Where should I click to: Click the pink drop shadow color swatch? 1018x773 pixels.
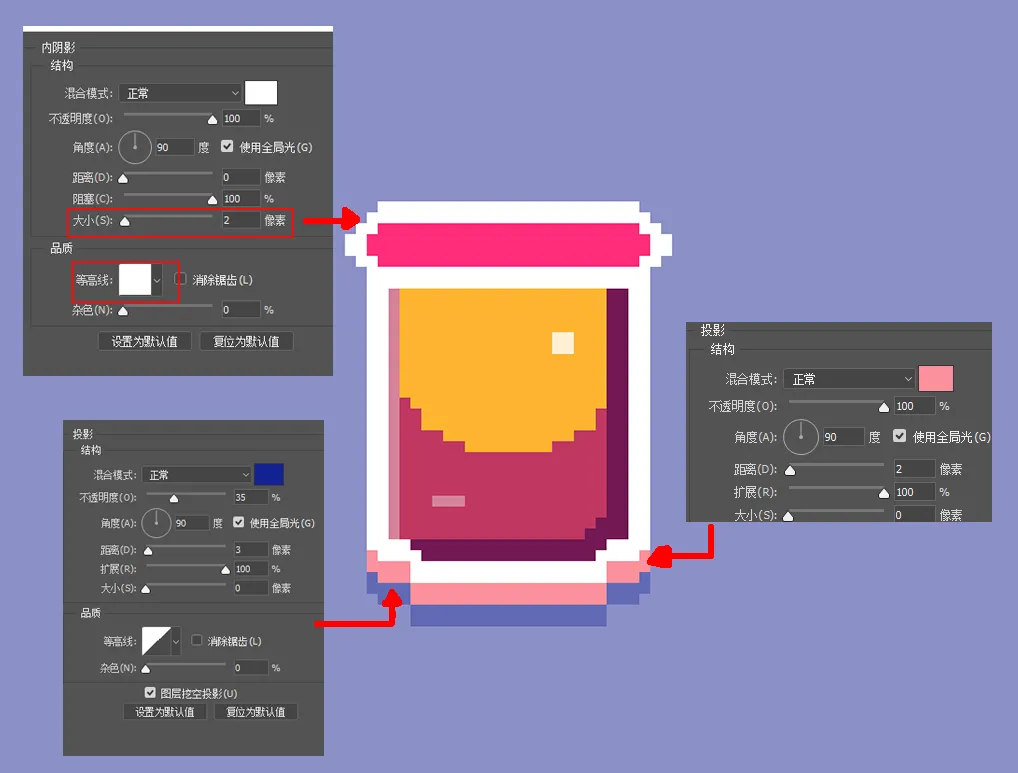pos(936,379)
